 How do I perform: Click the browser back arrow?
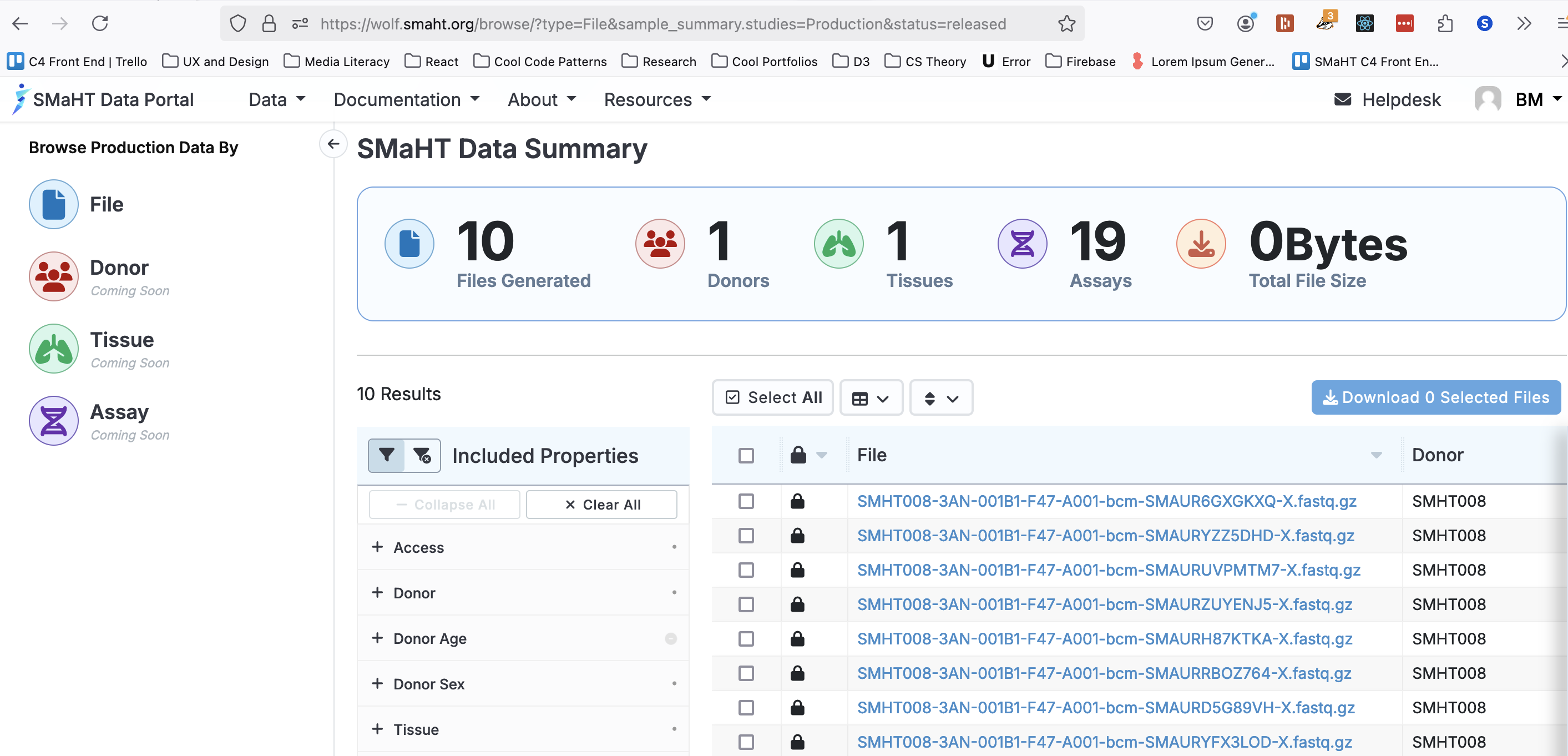pyautogui.click(x=20, y=24)
